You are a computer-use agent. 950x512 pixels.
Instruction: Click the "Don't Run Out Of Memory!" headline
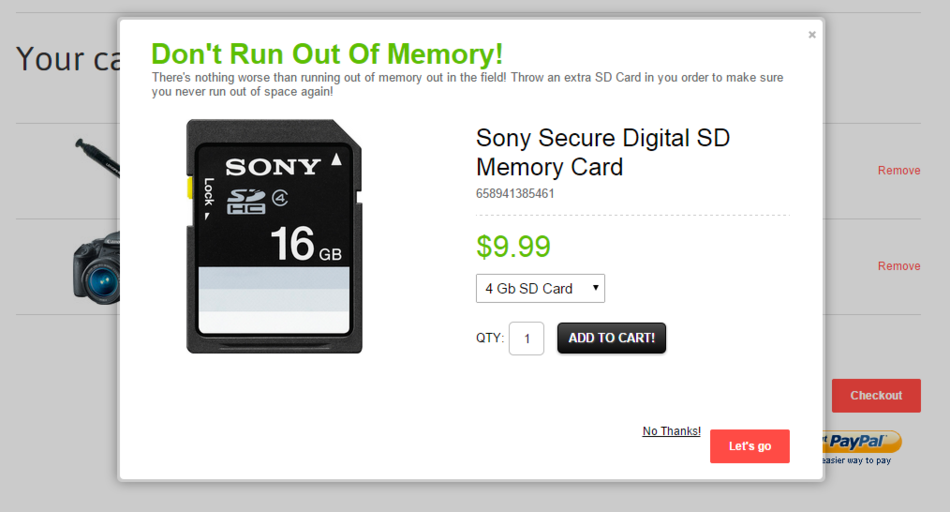pos(327,54)
